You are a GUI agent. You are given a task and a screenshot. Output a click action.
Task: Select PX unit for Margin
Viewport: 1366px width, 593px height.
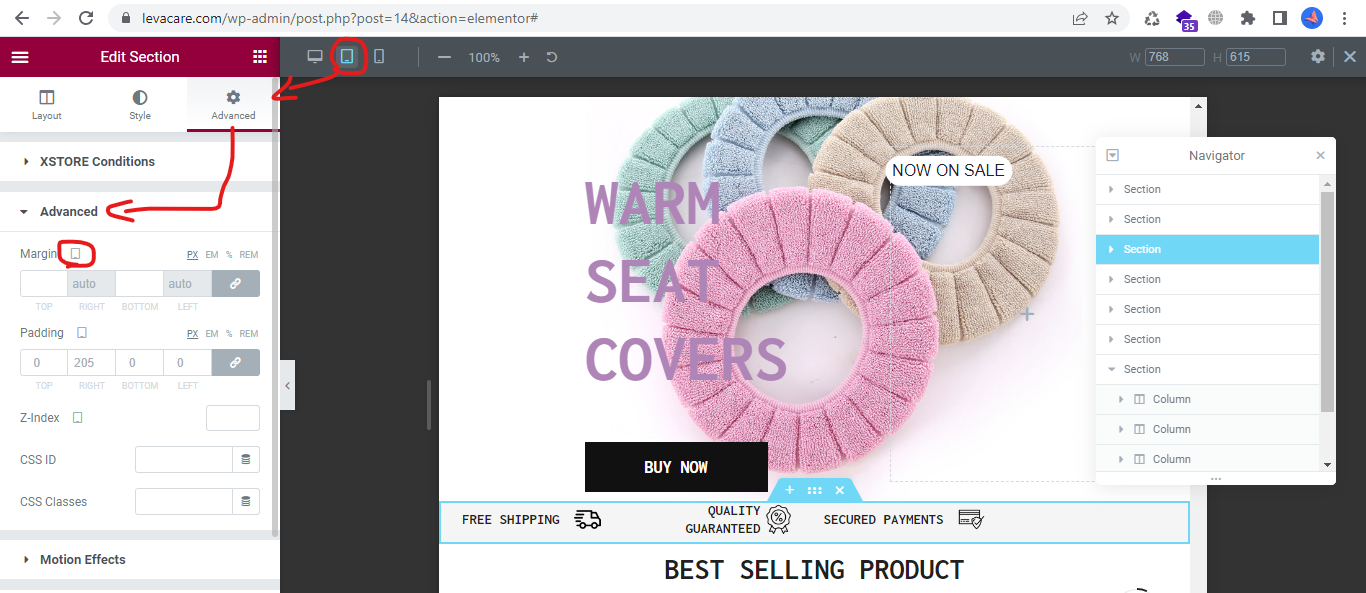[192, 255]
